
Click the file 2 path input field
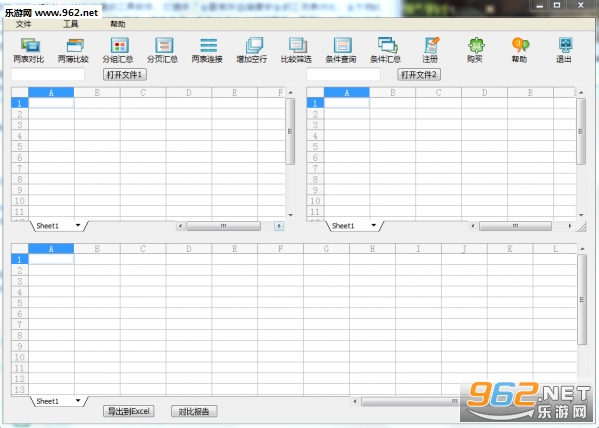click(x=343, y=74)
